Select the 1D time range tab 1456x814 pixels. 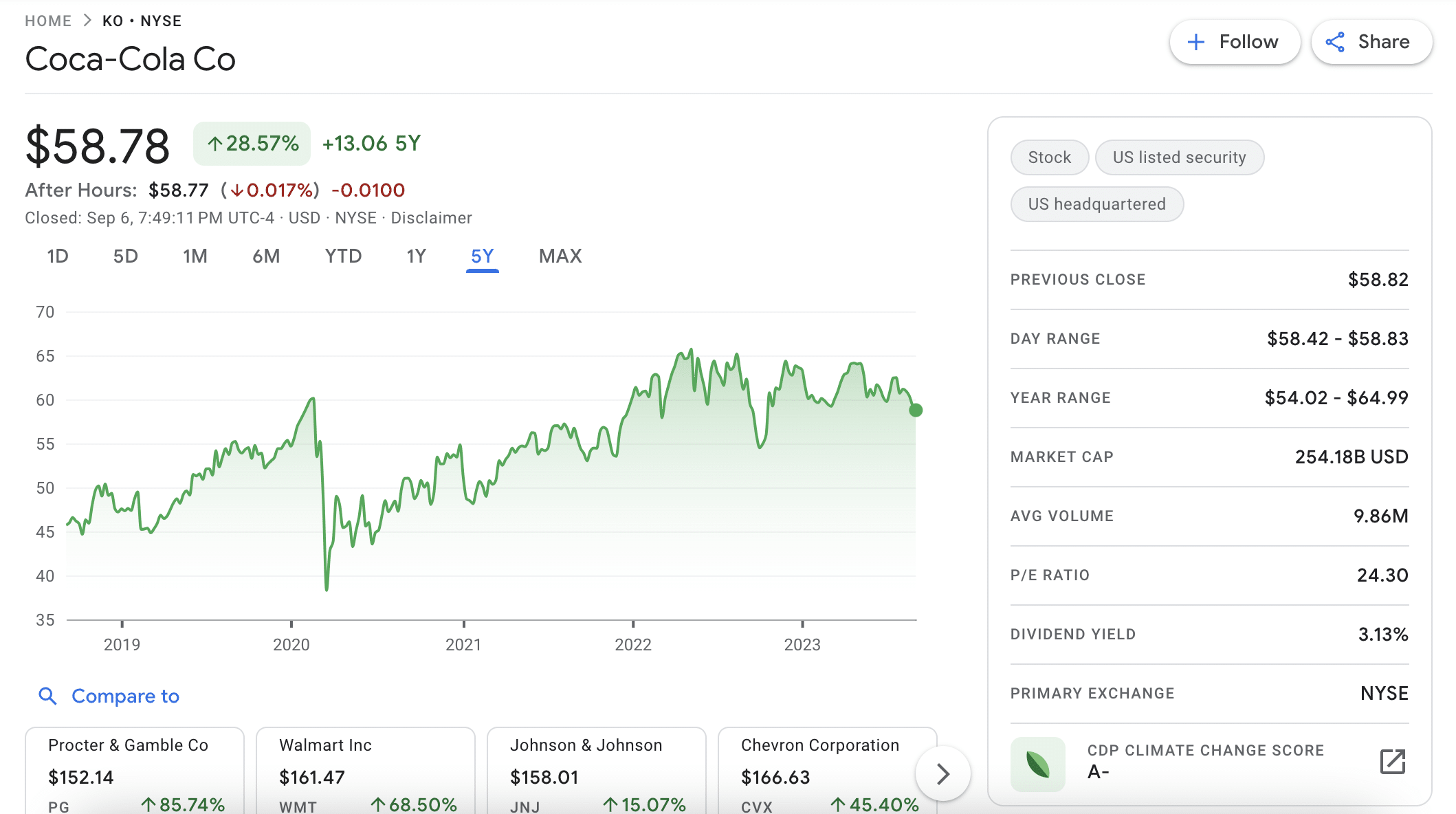(x=58, y=256)
